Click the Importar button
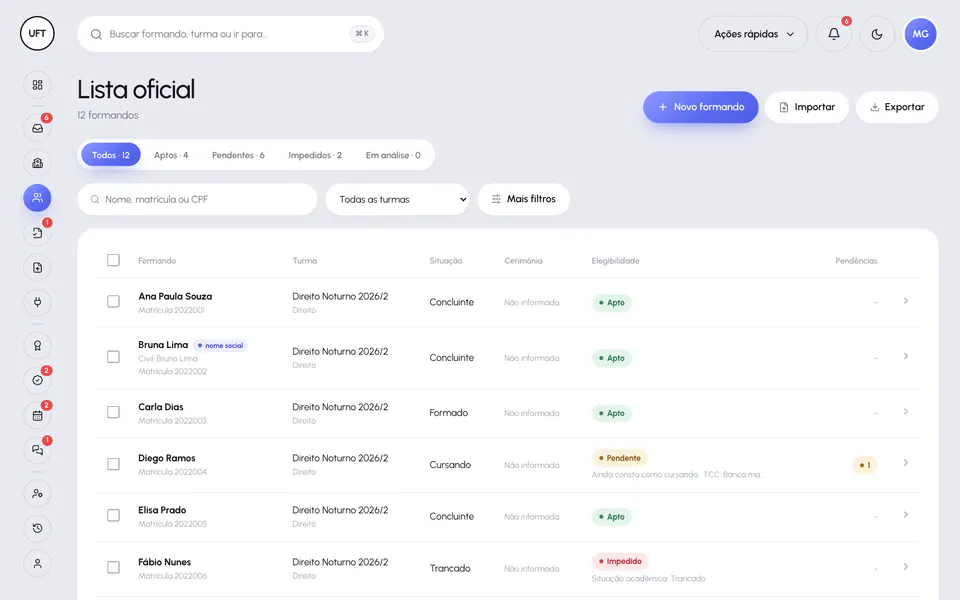Viewport: 960px width, 600px height. [807, 107]
